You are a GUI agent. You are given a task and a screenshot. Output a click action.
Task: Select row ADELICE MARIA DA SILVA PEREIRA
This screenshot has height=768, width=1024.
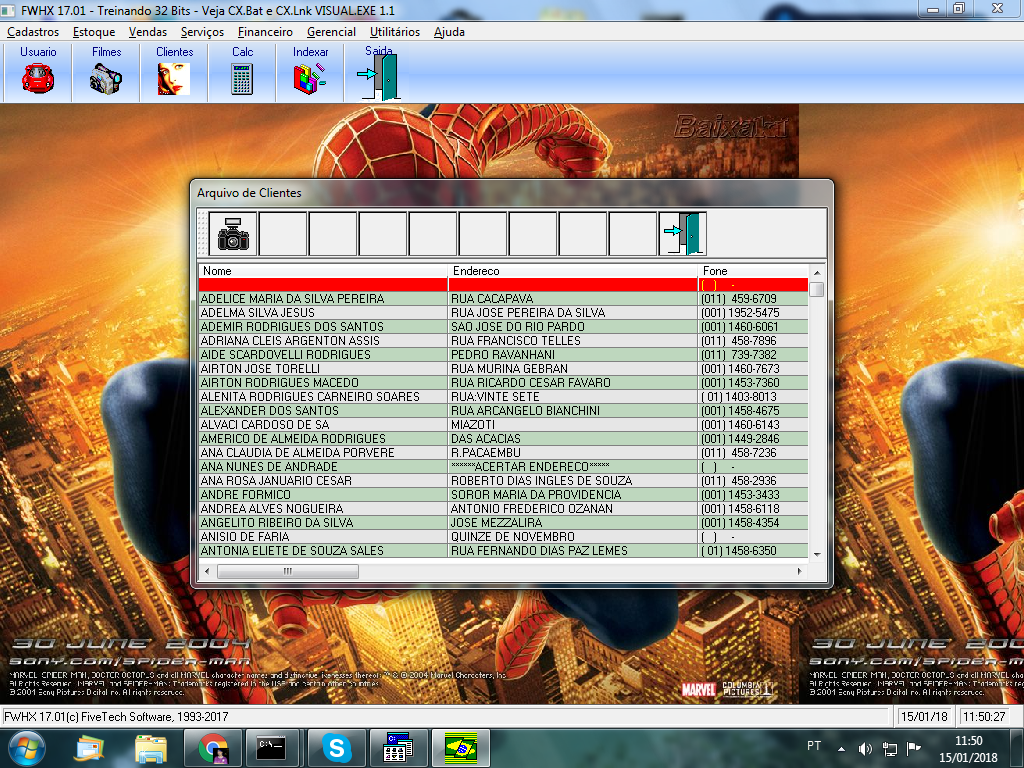point(503,298)
